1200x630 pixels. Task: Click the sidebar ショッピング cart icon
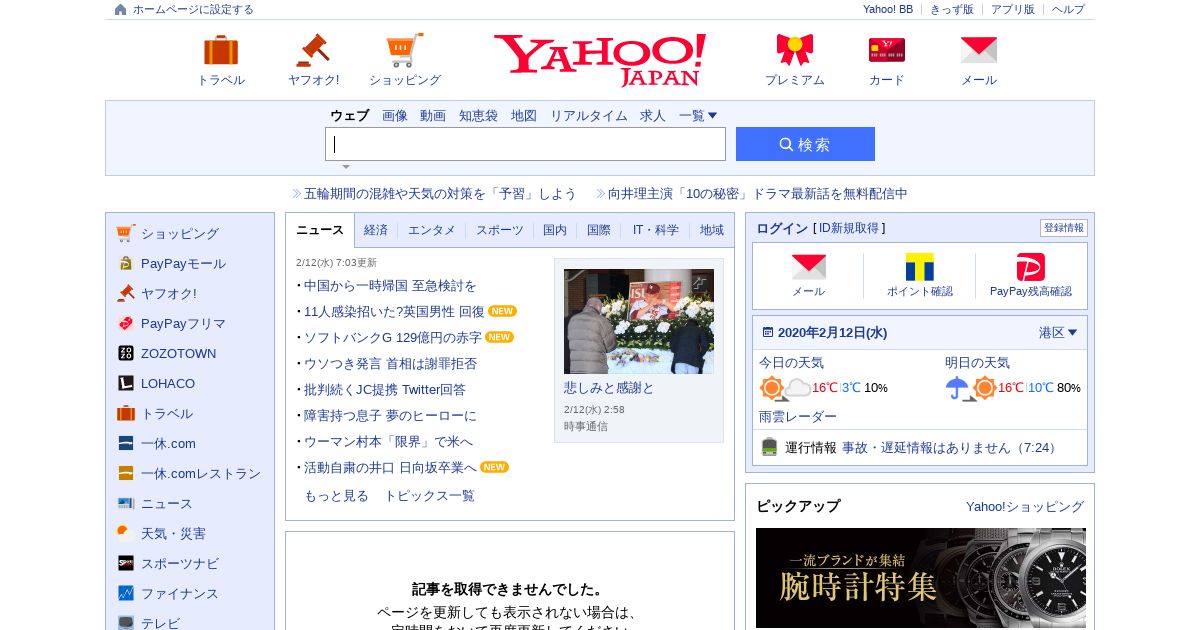[125, 233]
